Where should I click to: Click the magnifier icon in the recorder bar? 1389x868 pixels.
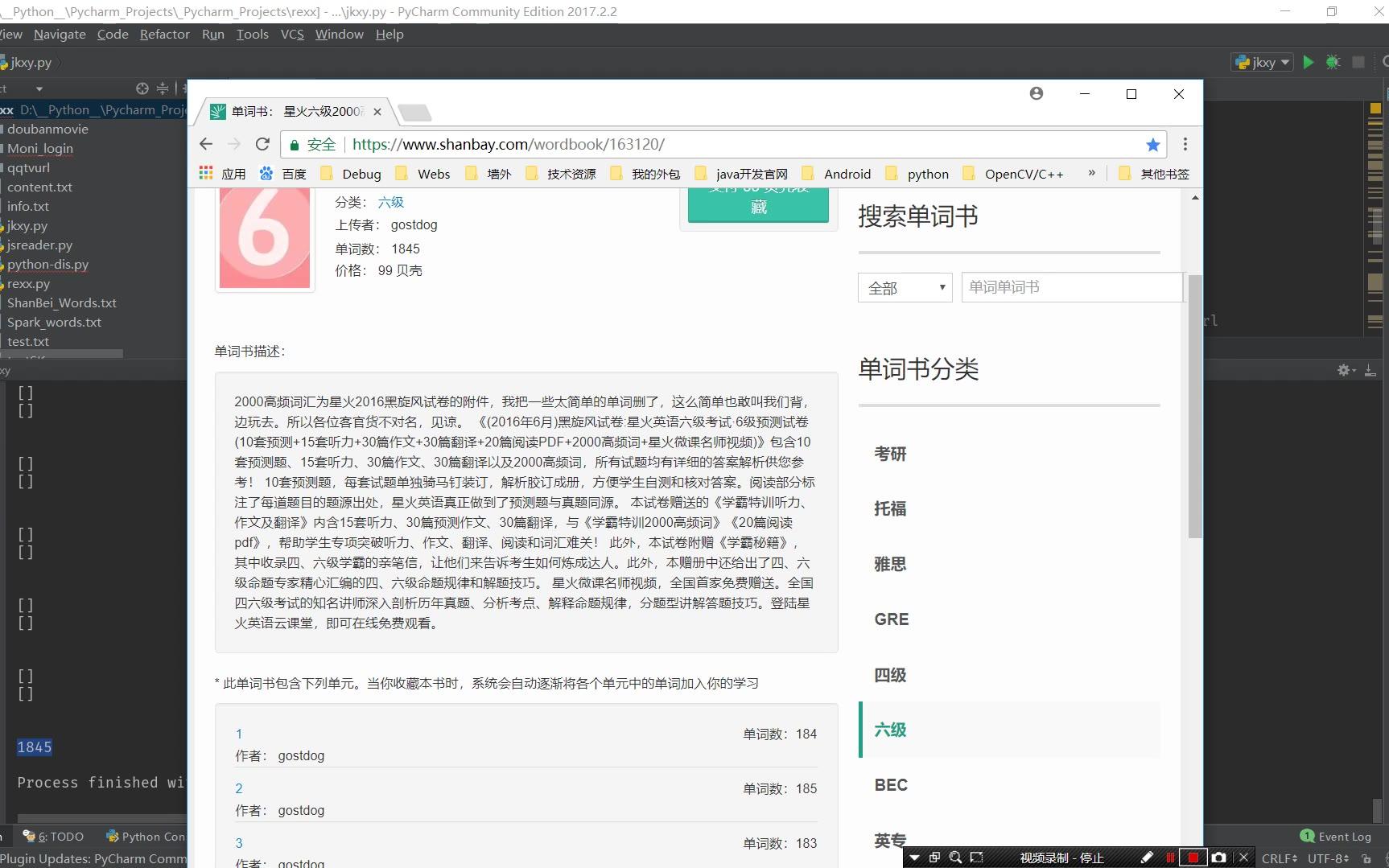coord(955,858)
